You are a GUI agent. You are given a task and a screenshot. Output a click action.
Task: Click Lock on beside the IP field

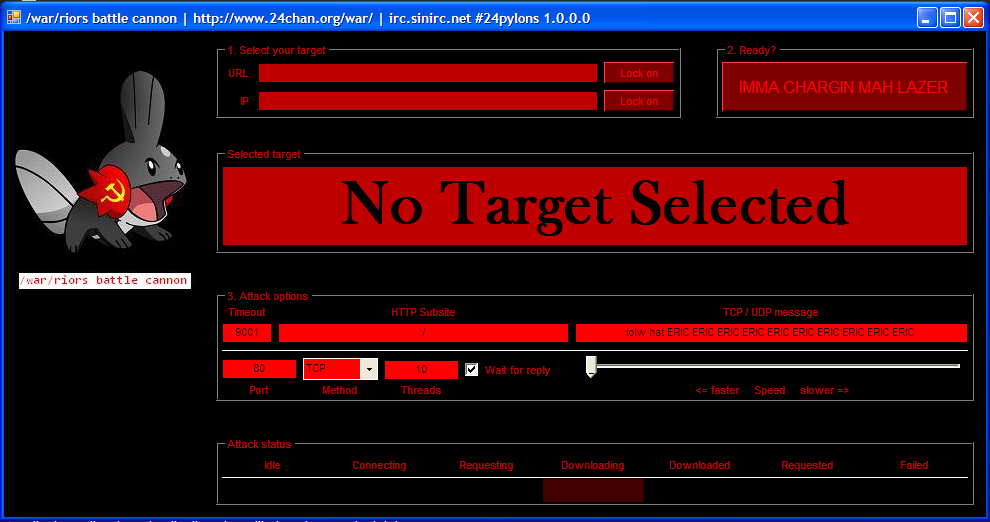click(x=638, y=101)
